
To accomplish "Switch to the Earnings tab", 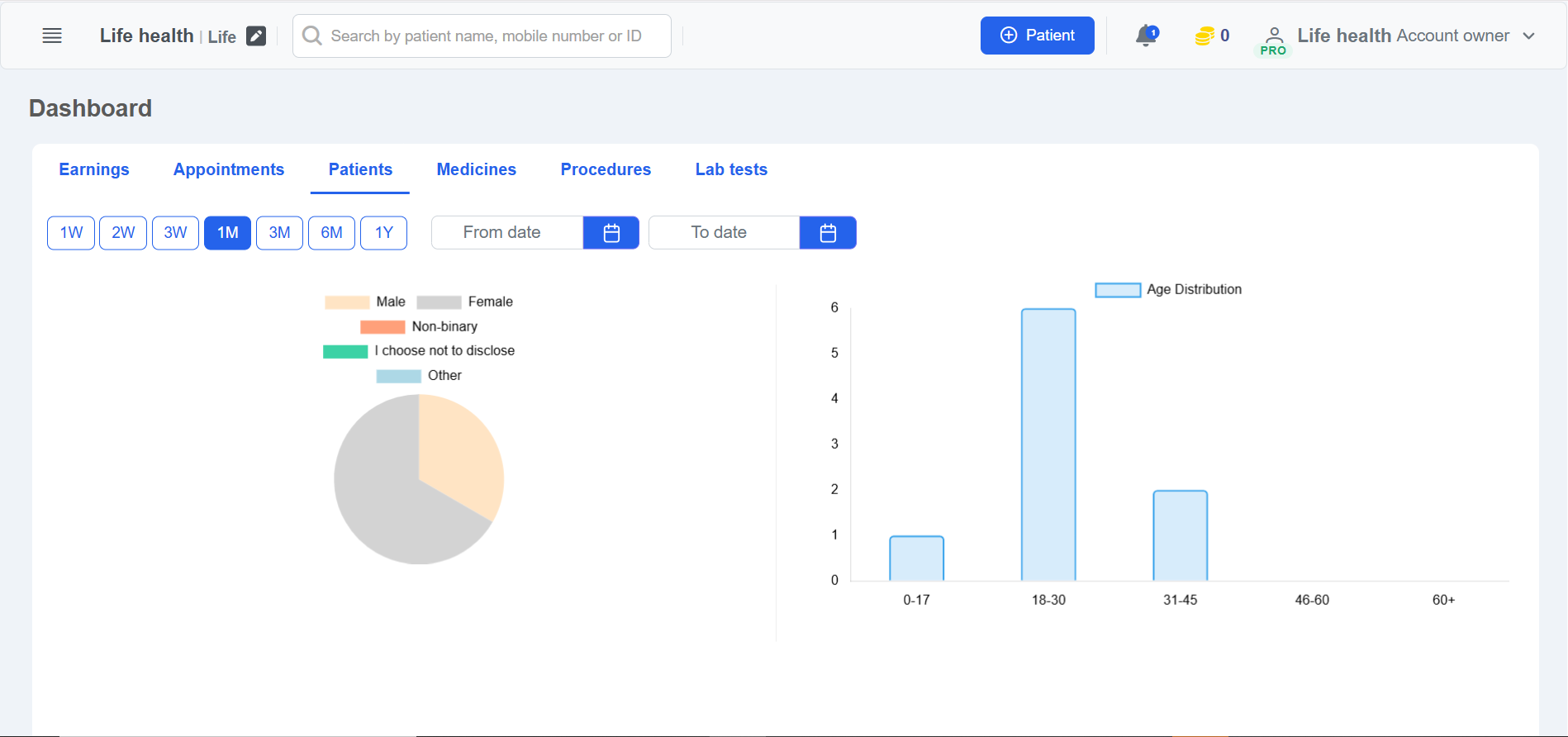I will [94, 169].
